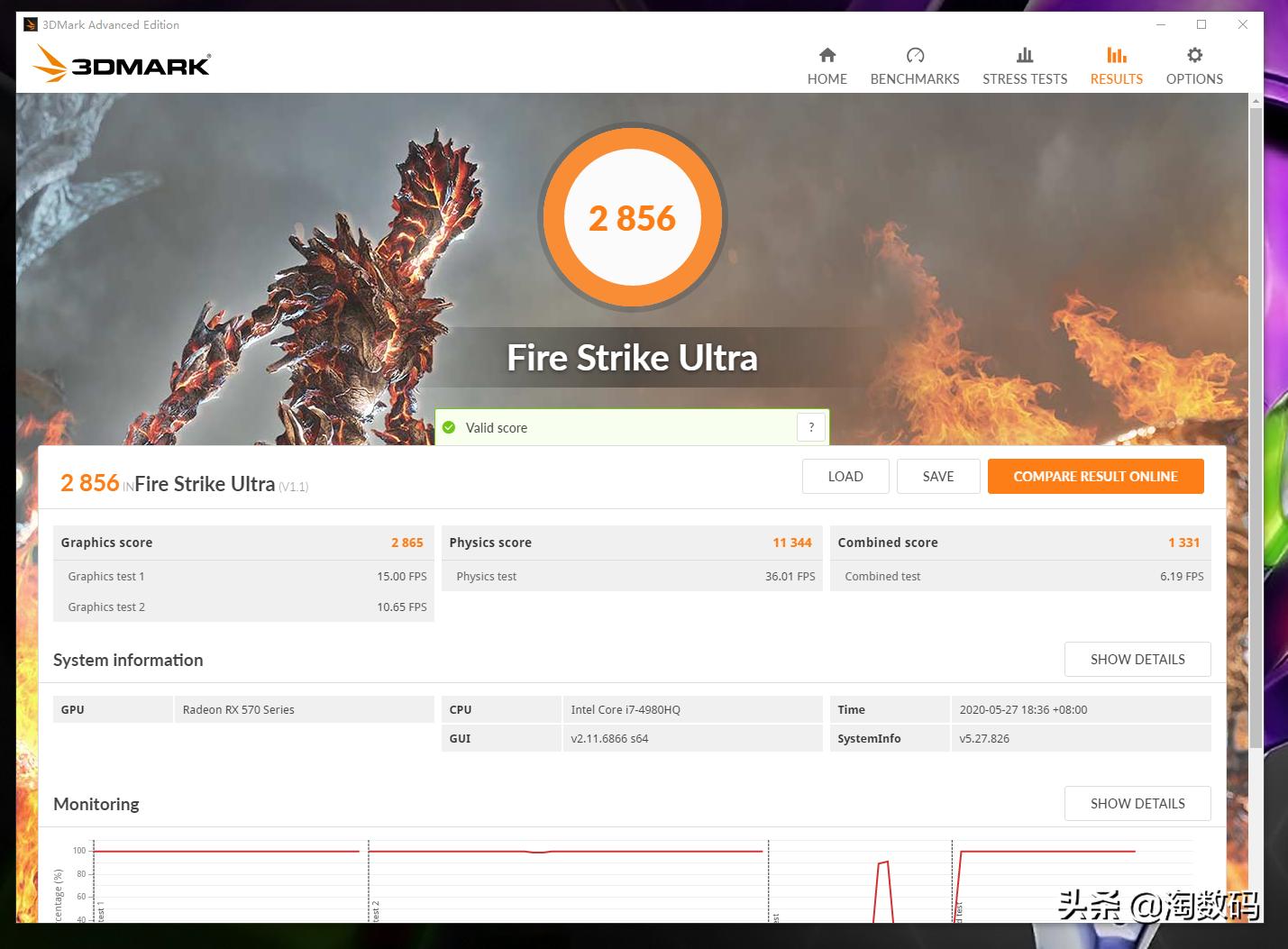Click COMPARE RESULT ONLINE
The image size is (1288, 949).
click(1095, 476)
